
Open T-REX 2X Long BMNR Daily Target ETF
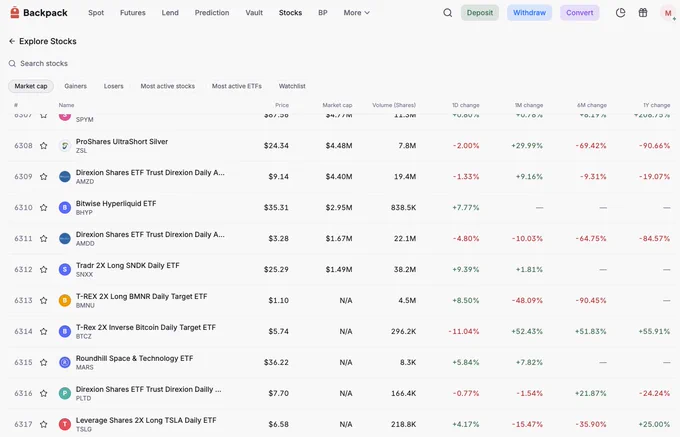[141, 296]
